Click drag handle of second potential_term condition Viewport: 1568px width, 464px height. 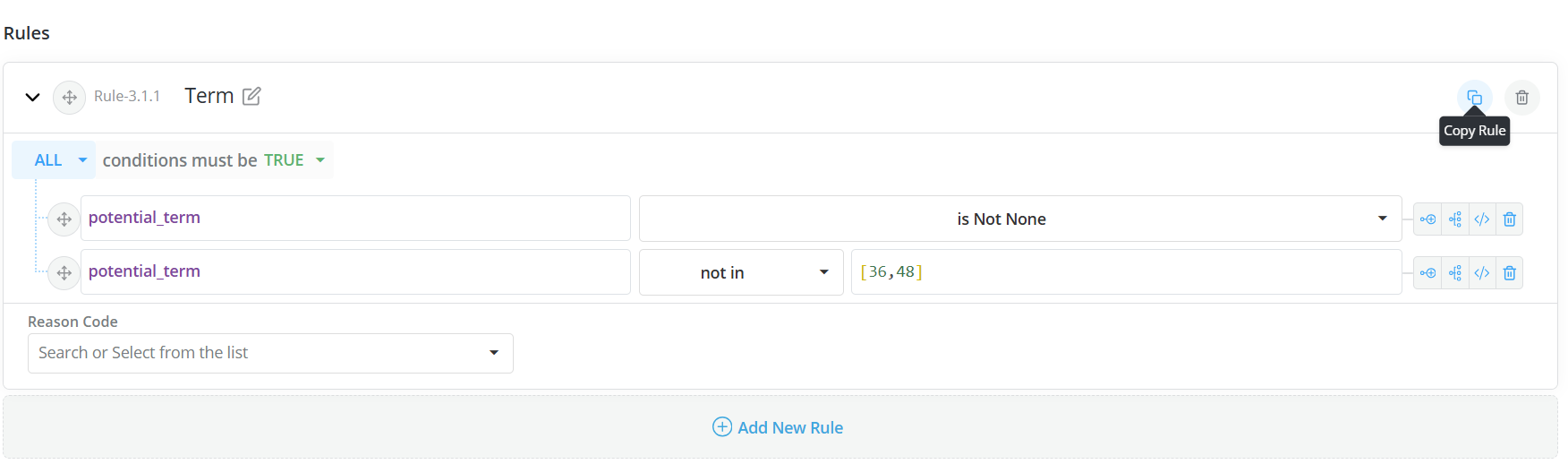(64, 273)
